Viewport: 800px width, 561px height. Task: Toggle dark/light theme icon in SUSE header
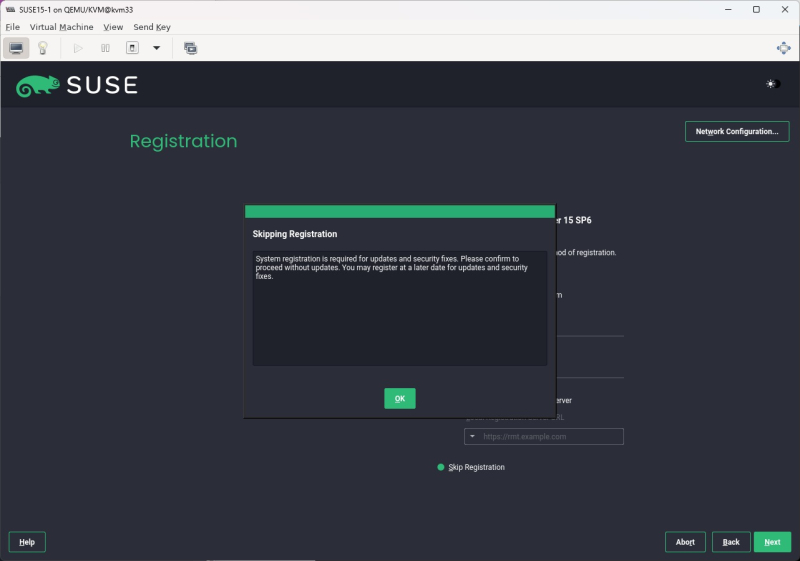[773, 84]
